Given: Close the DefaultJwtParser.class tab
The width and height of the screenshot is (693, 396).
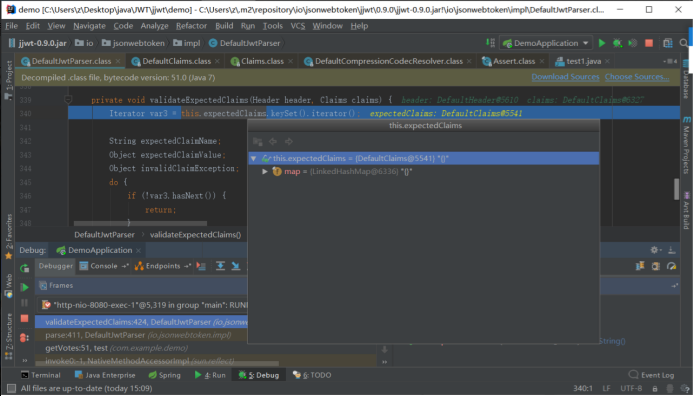Looking at the screenshot, I should pos(118,61).
